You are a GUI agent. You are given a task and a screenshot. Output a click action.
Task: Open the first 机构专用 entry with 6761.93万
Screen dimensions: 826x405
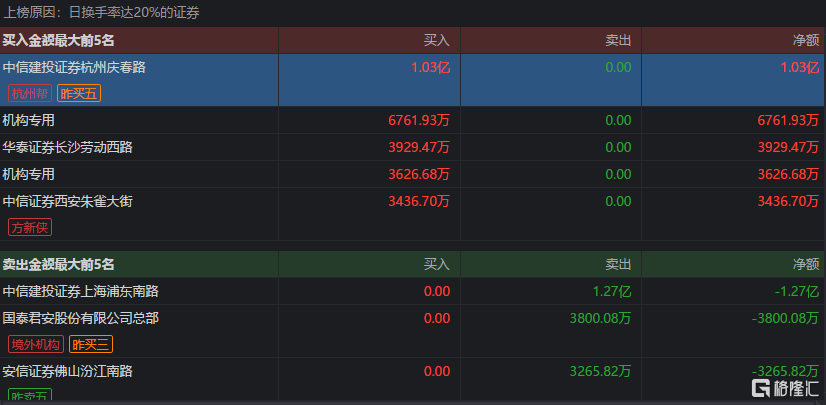[413, 120]
